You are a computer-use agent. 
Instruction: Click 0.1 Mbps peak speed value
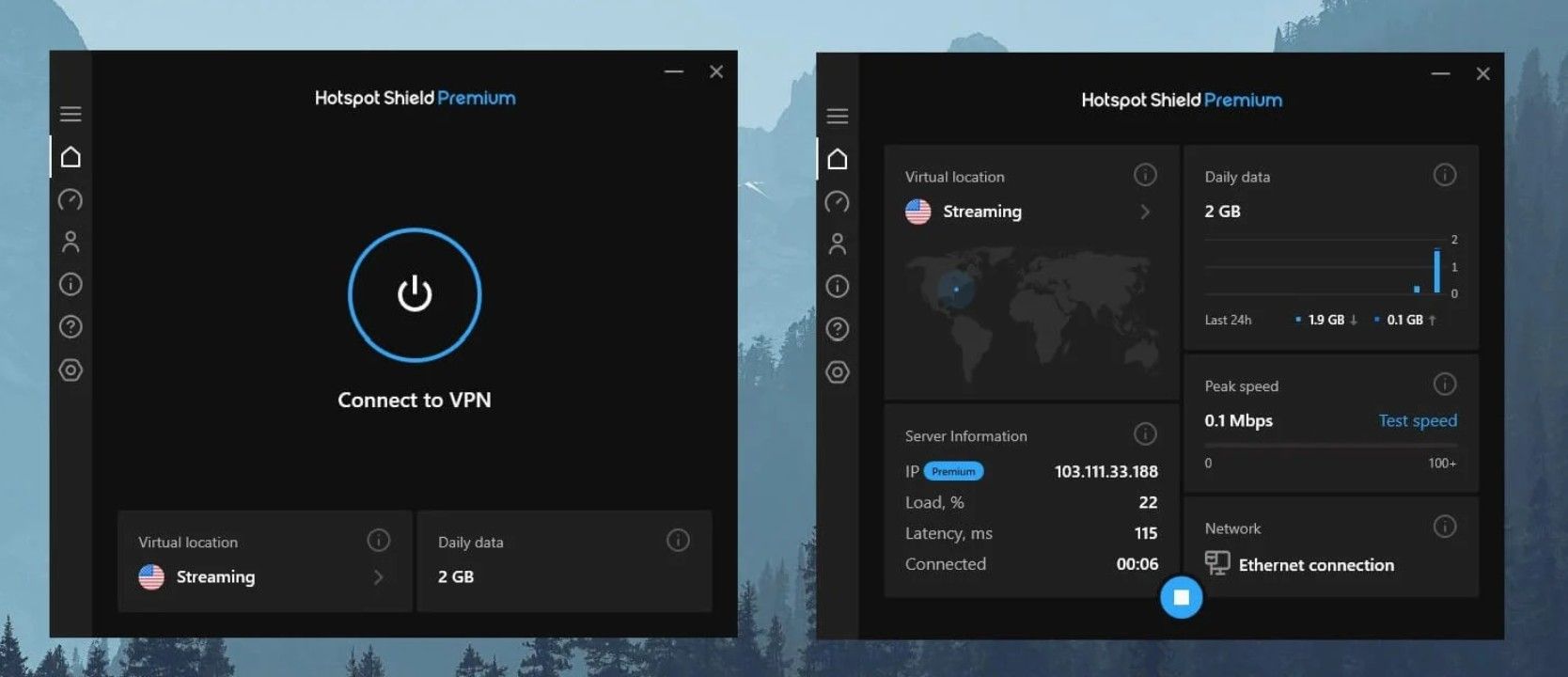click(1239, 420)
